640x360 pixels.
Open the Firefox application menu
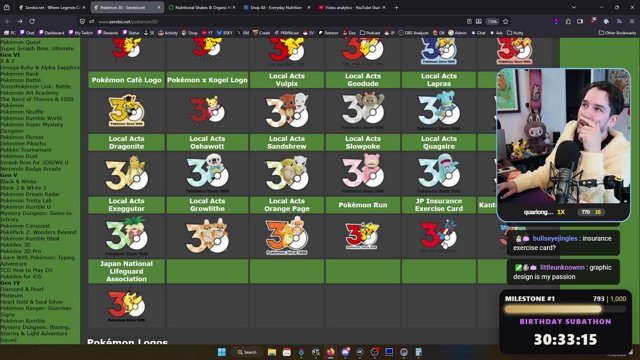[631, 21]
